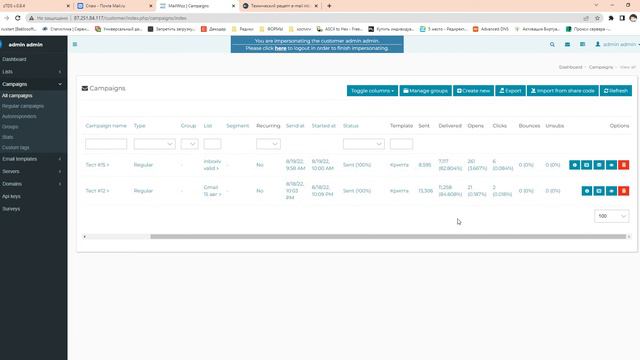Open the page size dropdown showing 100

click(611, 216)
